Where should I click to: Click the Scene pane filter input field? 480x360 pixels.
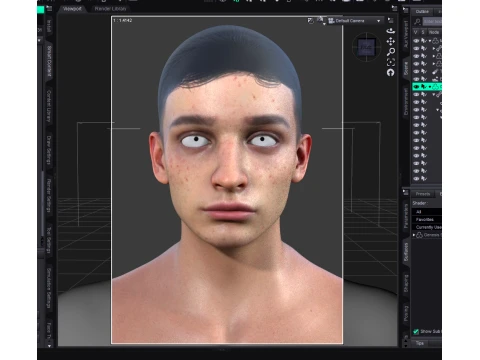(x=432, y=22)
